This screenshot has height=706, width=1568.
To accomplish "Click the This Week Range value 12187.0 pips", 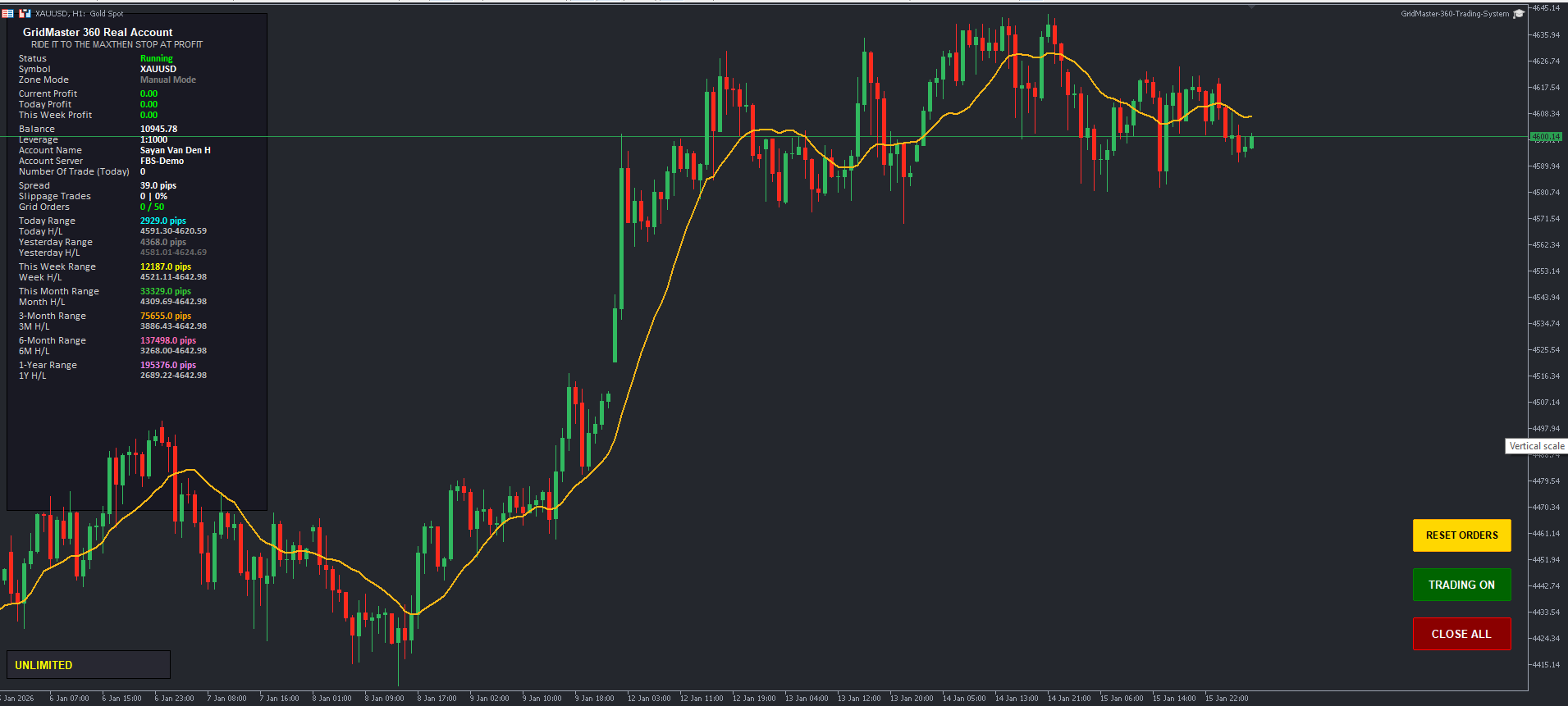I will coord(166,266).
